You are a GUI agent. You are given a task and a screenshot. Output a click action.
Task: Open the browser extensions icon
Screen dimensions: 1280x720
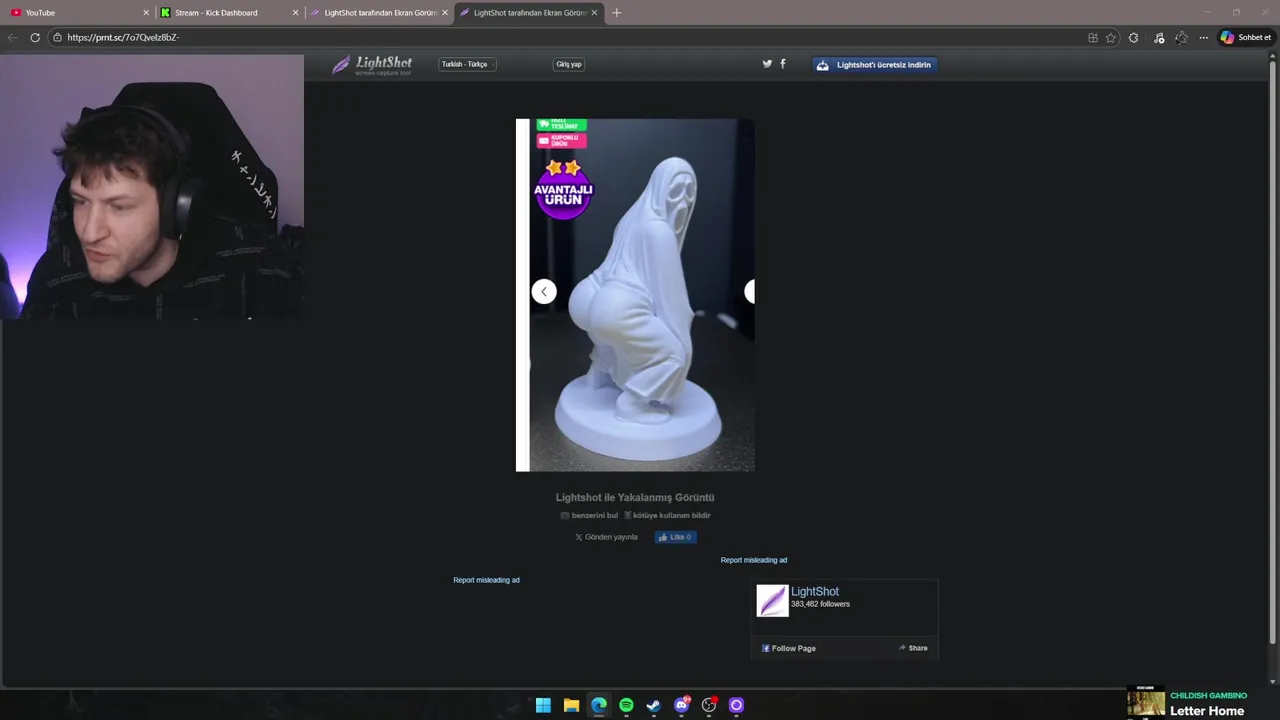coord(1133,37)
